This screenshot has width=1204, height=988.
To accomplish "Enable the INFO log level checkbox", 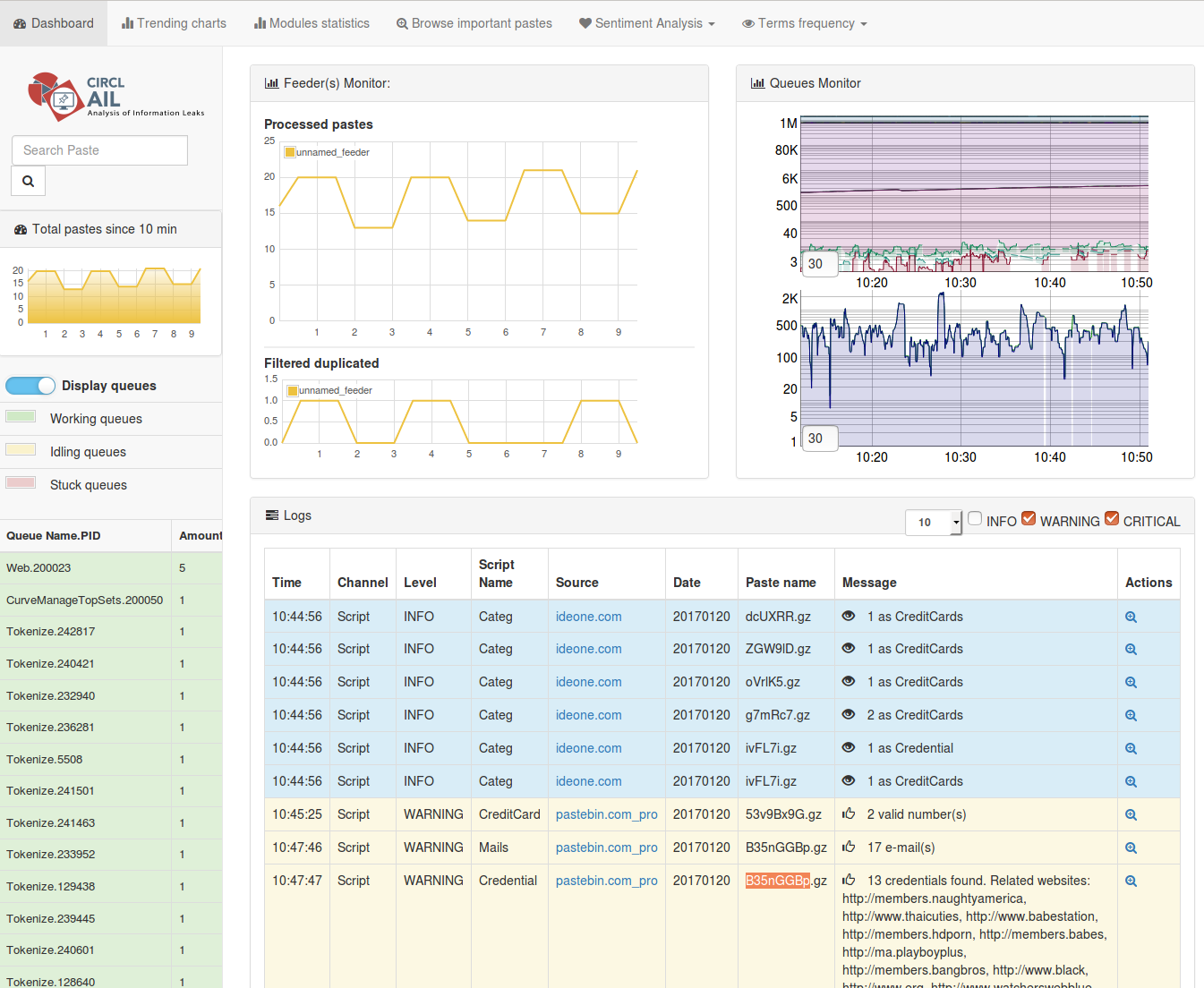I will 975,519.
